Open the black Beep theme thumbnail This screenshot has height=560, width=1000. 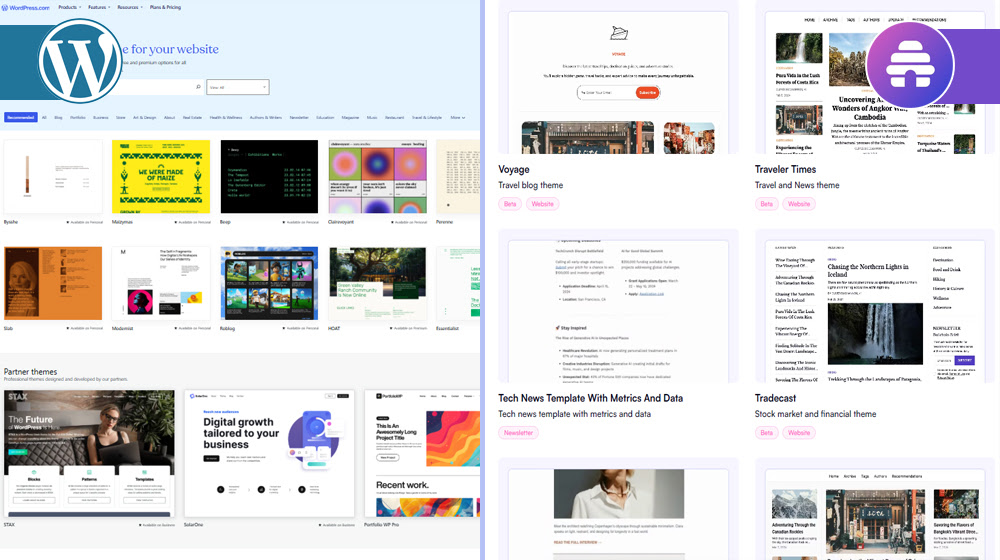click(x=269, y=177)
